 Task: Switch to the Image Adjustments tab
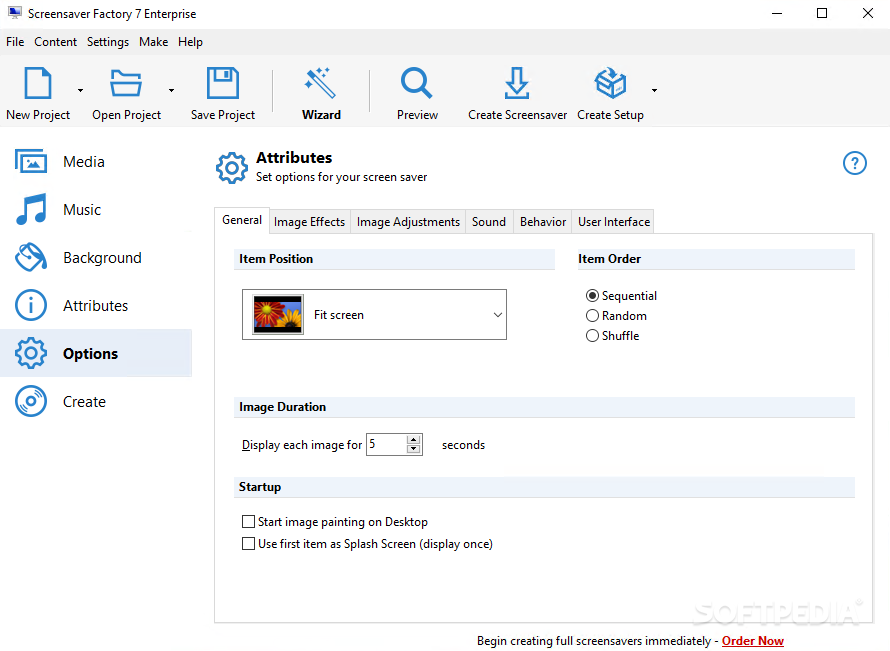point(408,222)
